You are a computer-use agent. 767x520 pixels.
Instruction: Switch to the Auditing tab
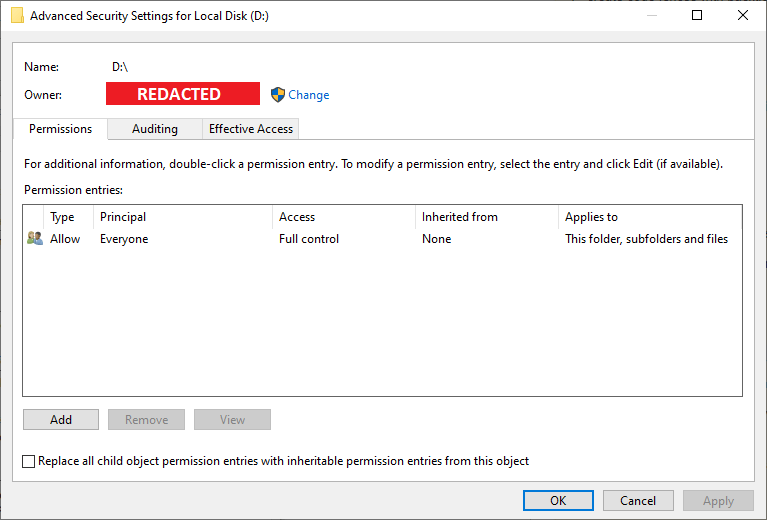[155, 129]
